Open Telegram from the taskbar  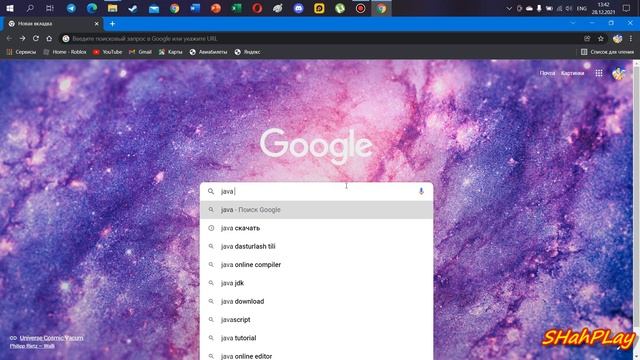pos(71,8)
